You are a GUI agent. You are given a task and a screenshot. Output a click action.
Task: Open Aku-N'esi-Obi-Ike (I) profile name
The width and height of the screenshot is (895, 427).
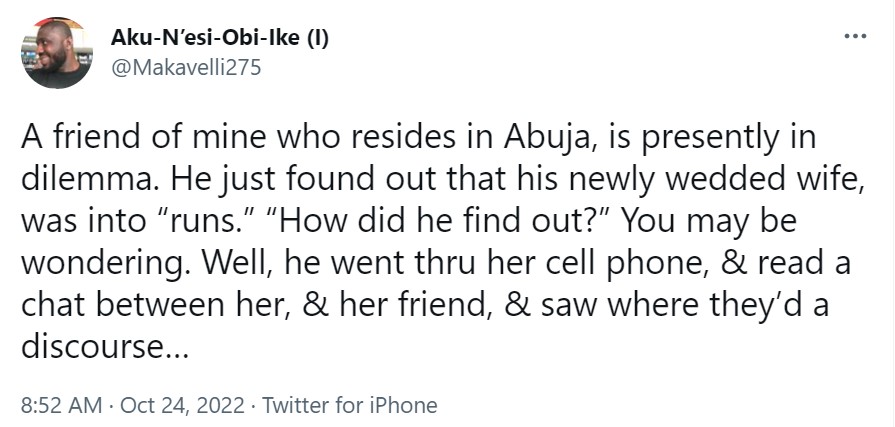[x=223, y=39]
